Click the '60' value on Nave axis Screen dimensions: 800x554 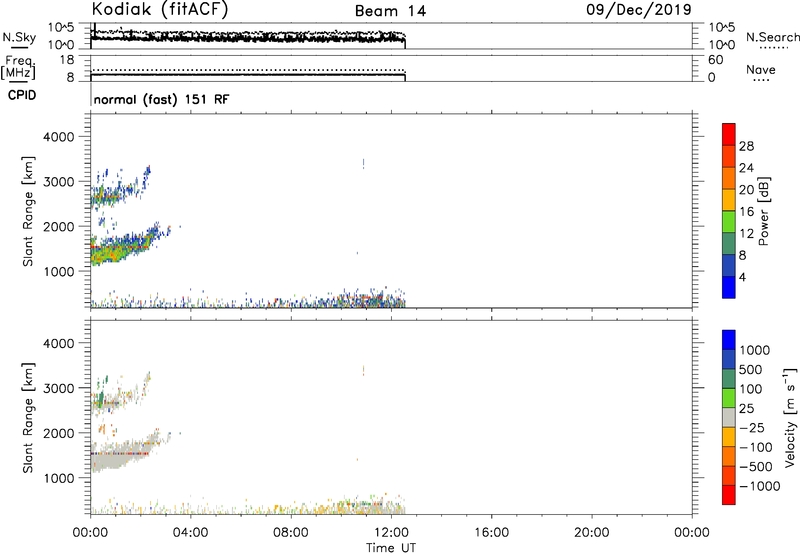coord(715,60)
